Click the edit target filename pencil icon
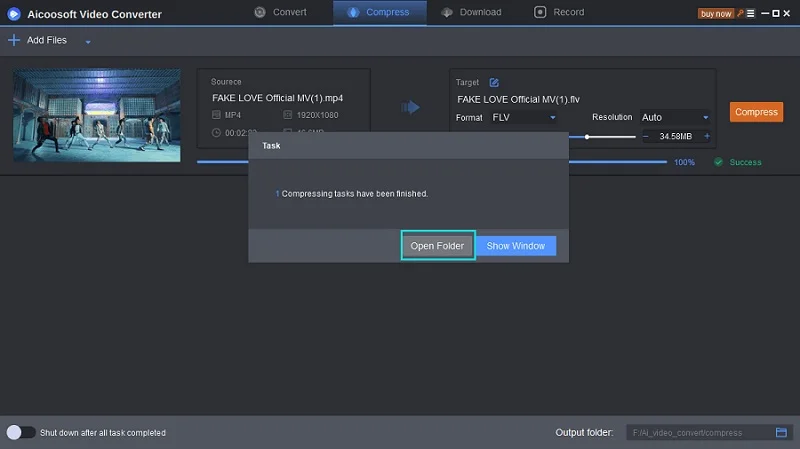This screenshot has width=800, height=449. pos(494,82)
